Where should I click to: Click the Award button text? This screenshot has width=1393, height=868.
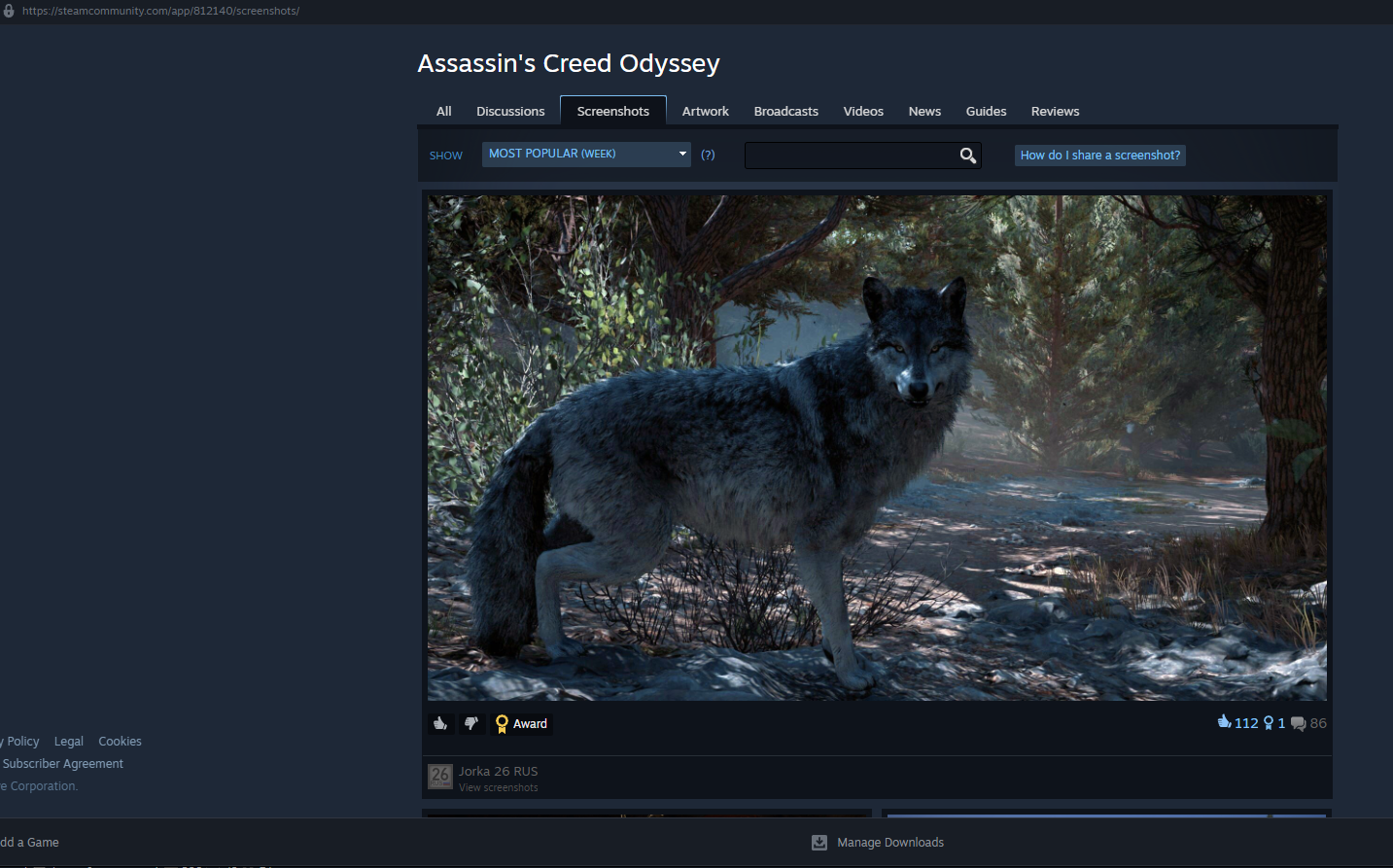point(530,724)
